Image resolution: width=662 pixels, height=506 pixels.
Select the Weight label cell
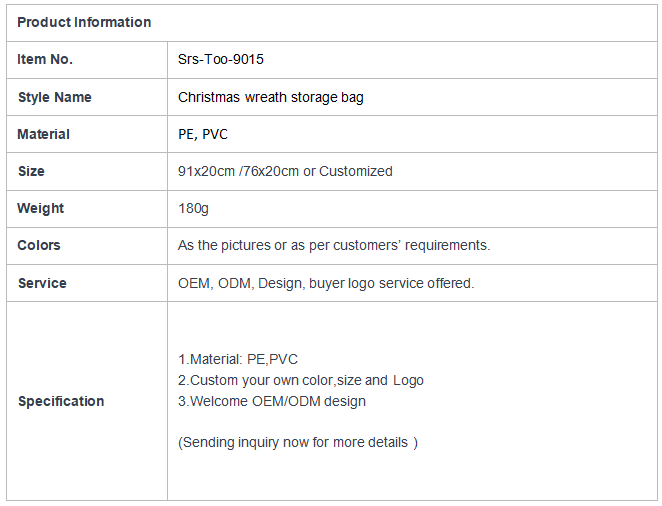click(x=87, y=208)
